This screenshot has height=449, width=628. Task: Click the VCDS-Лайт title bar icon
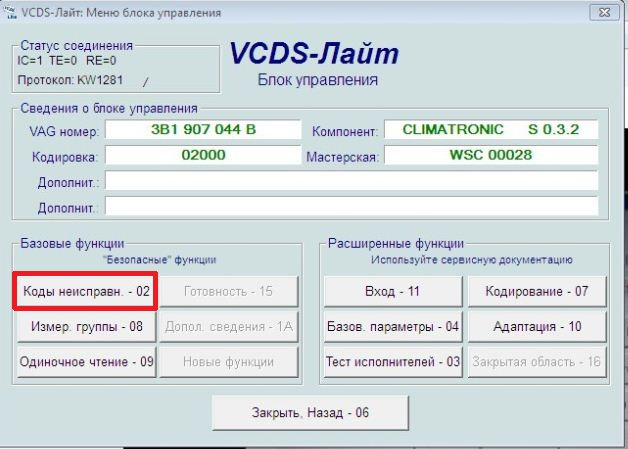coord(11,12)
